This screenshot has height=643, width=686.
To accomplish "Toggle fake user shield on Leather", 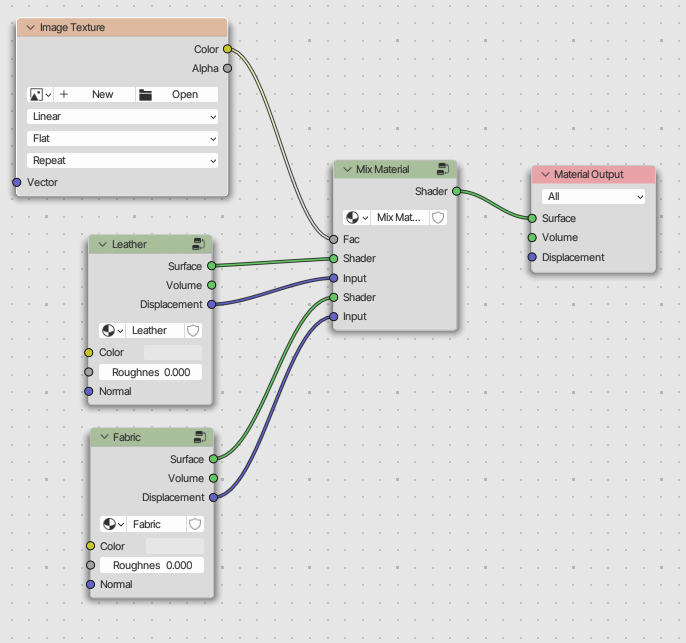I will click(193, 330).
